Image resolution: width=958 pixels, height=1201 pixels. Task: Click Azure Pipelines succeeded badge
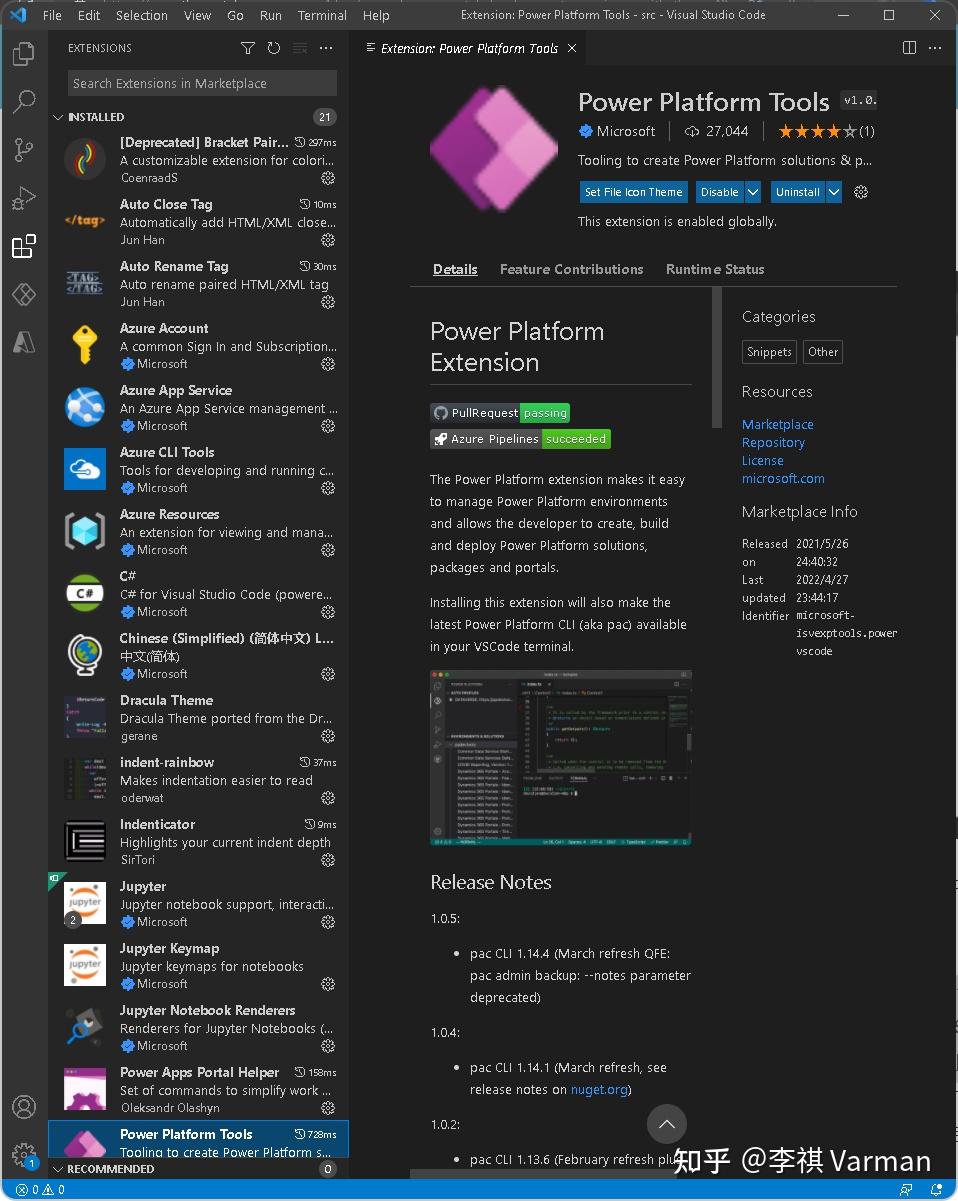click(520, 439)
